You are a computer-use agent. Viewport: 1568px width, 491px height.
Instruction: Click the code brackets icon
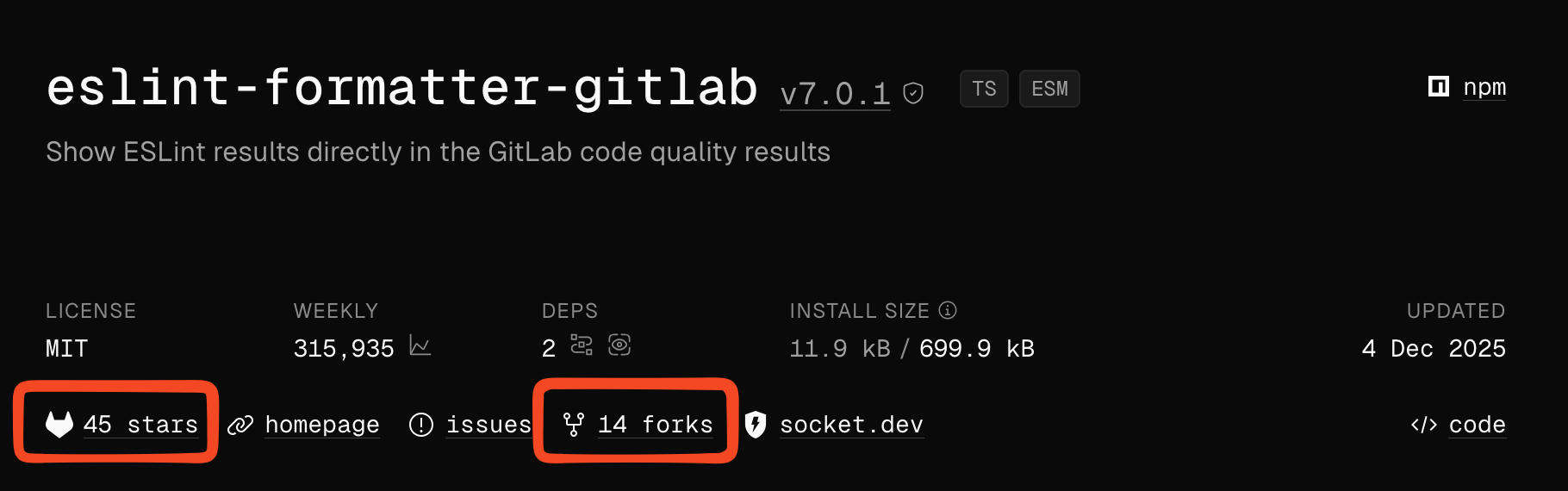click(1423, 425)
